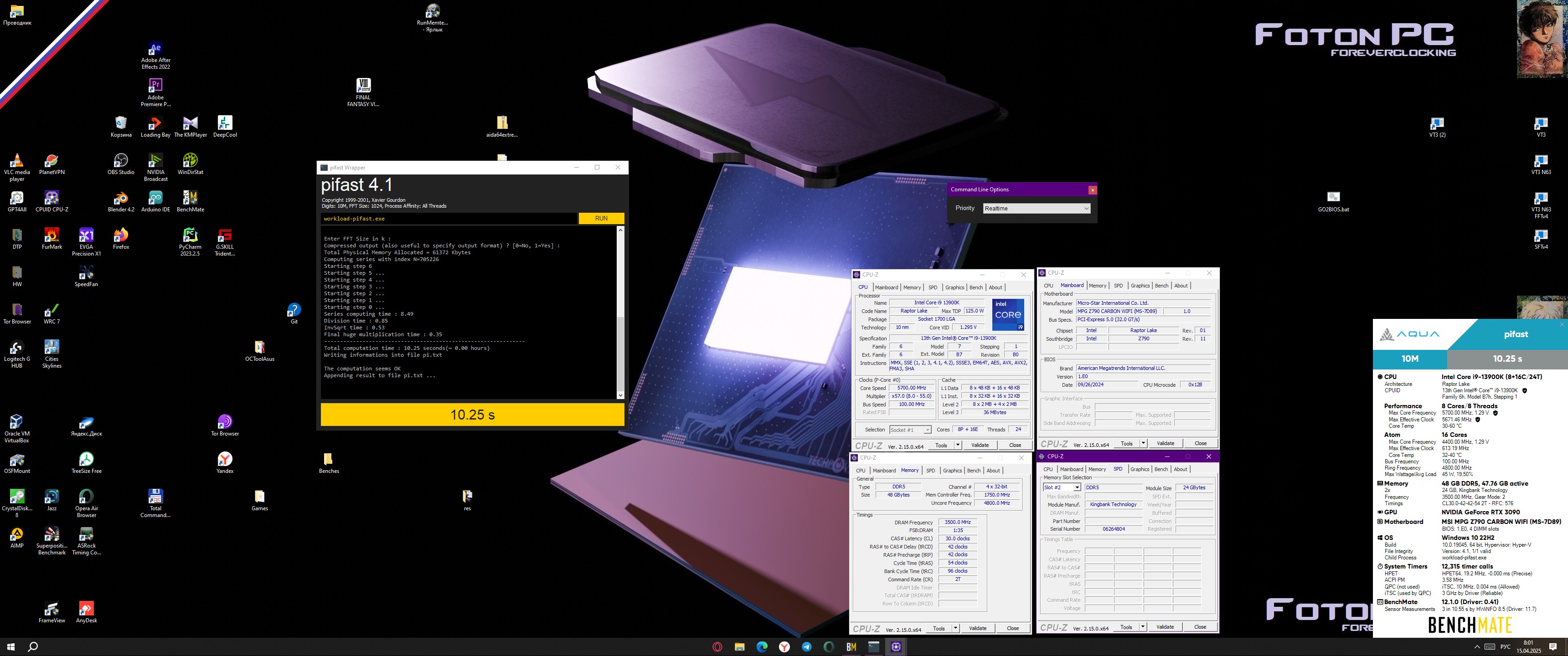Close the Command Line Options dialog
The width and height of the screenshot is (1568, 656).
1093,190
